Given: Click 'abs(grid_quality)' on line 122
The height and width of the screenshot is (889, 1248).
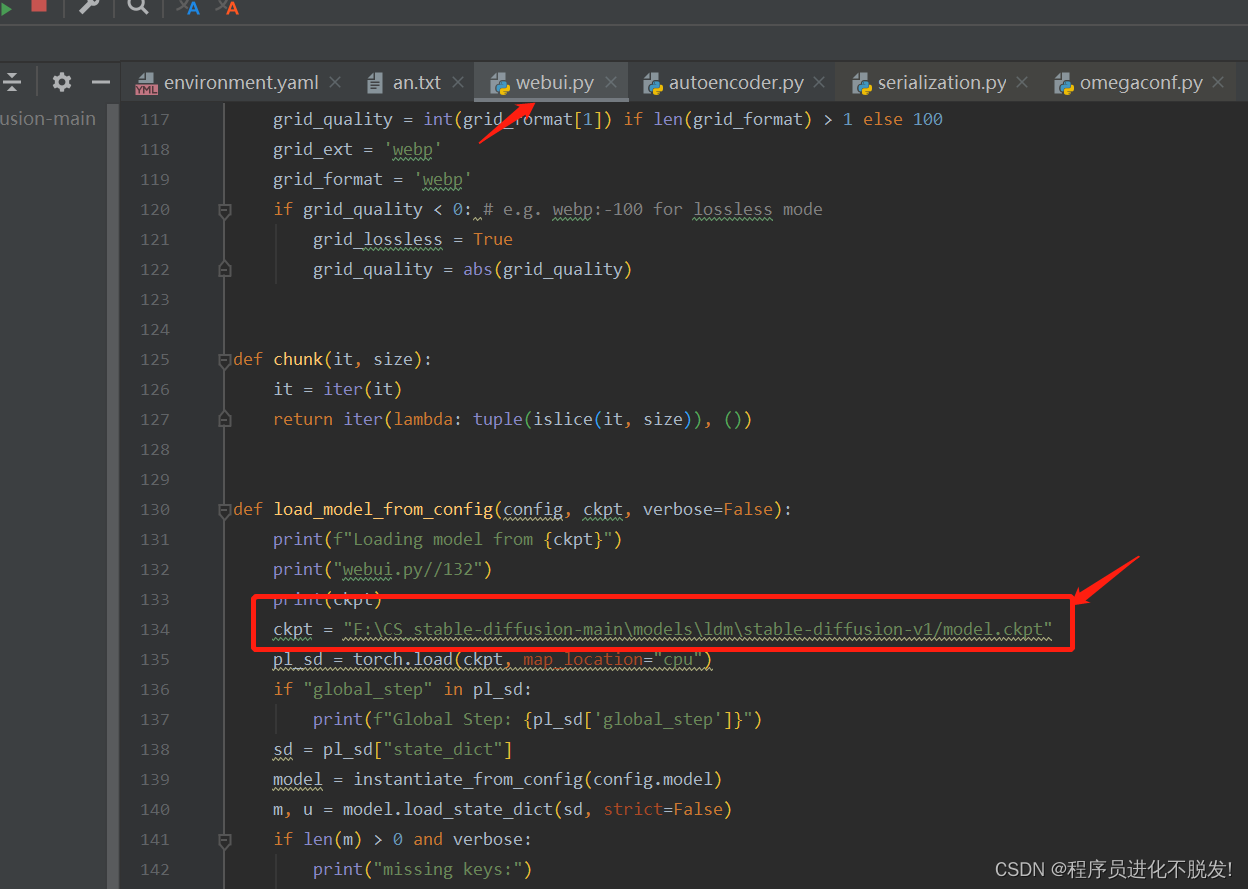Looking at the screenshot, I should pyautogui.click(x=547, y=269).
